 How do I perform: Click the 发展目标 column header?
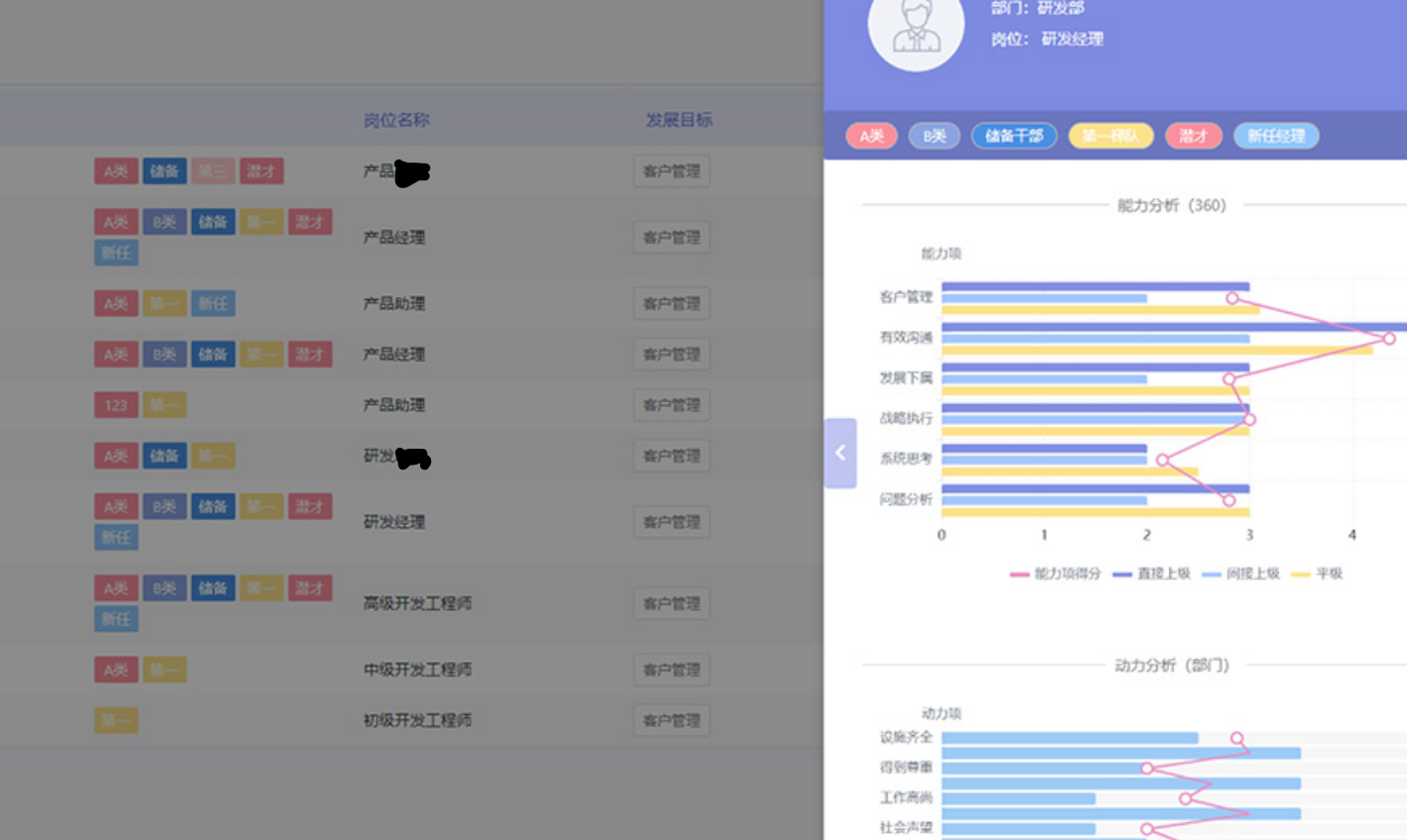pyautogui.click(x=680, y=120)
